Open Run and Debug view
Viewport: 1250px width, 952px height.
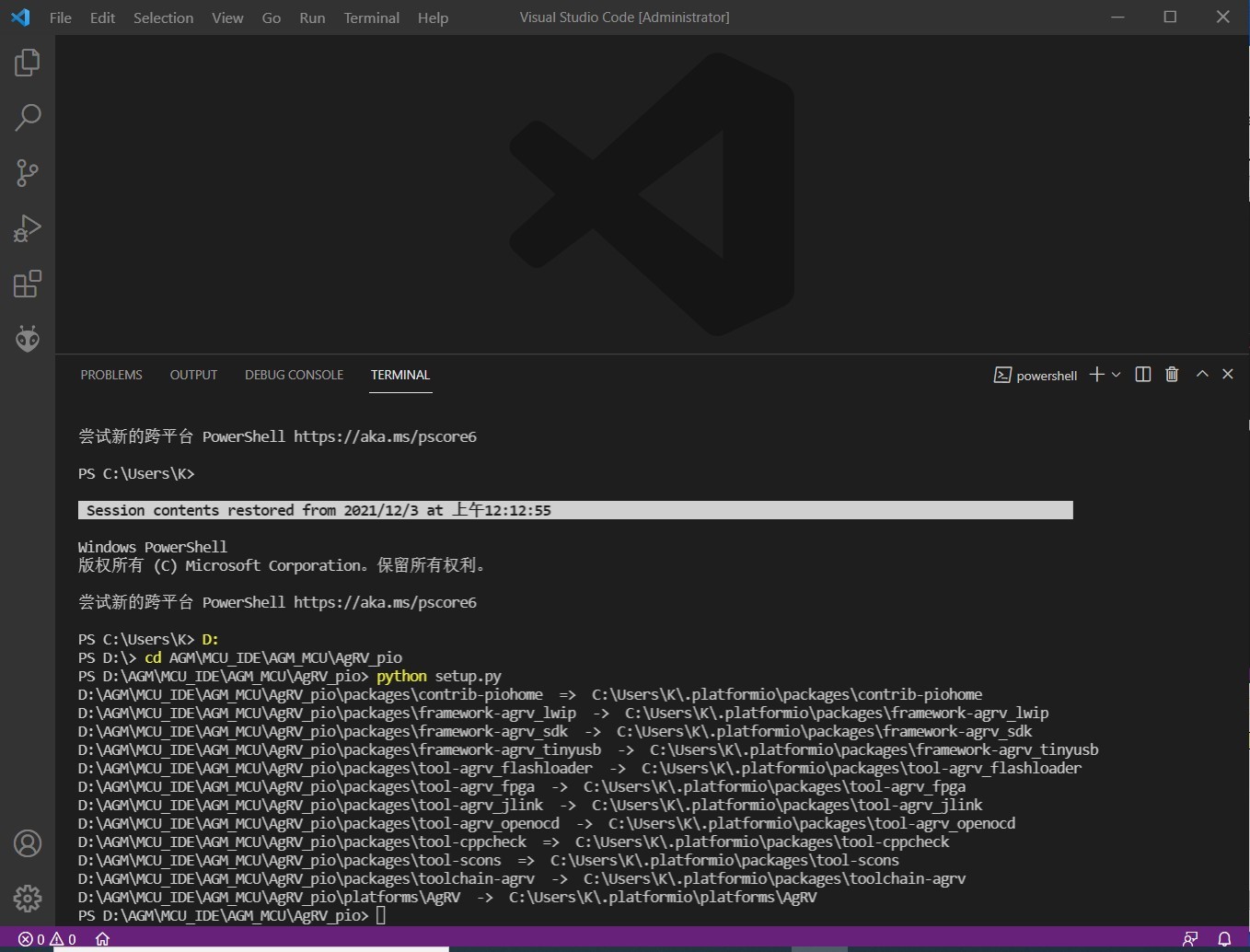point(28,228)
